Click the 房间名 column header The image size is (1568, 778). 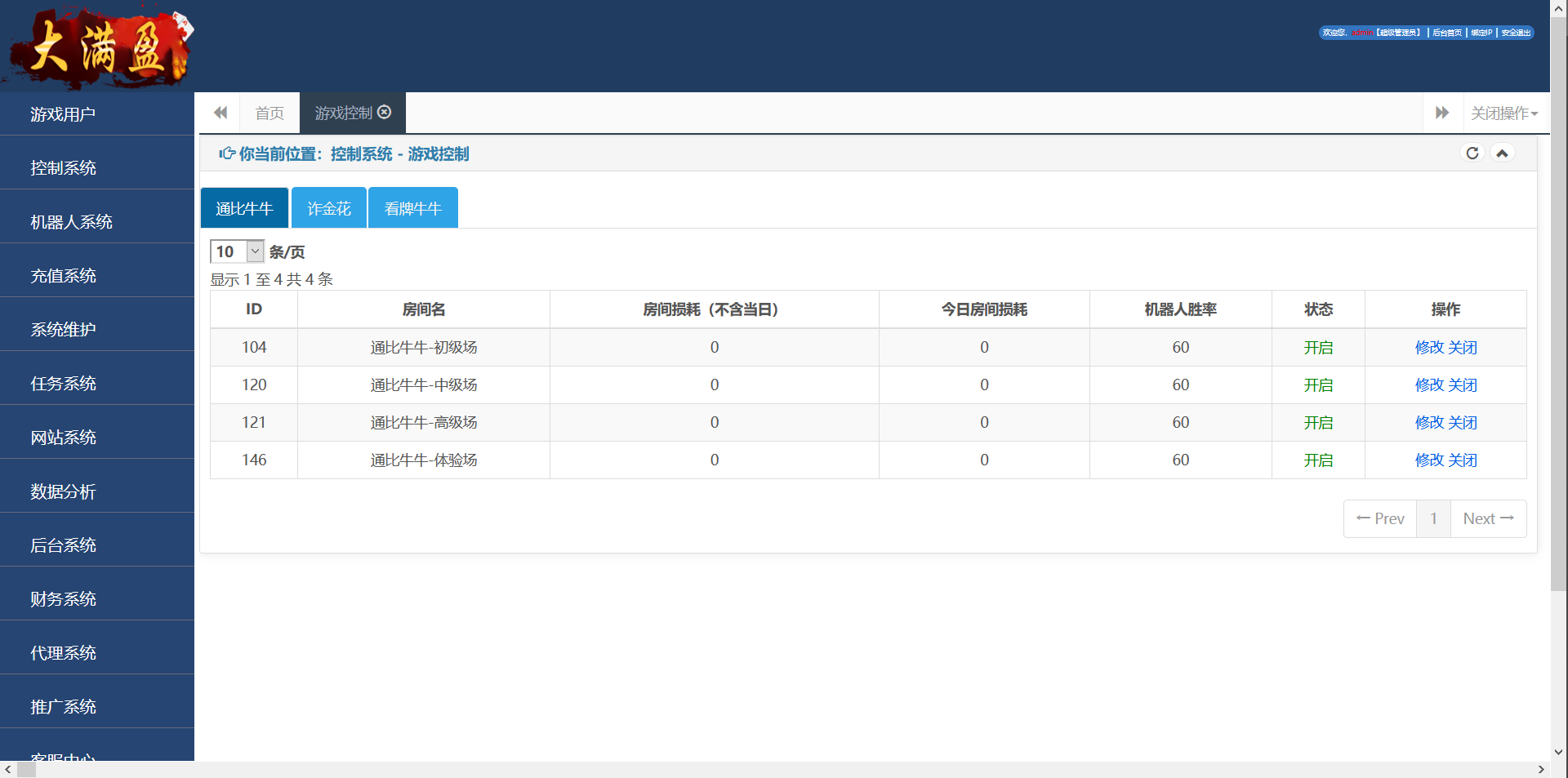point(424,309)
